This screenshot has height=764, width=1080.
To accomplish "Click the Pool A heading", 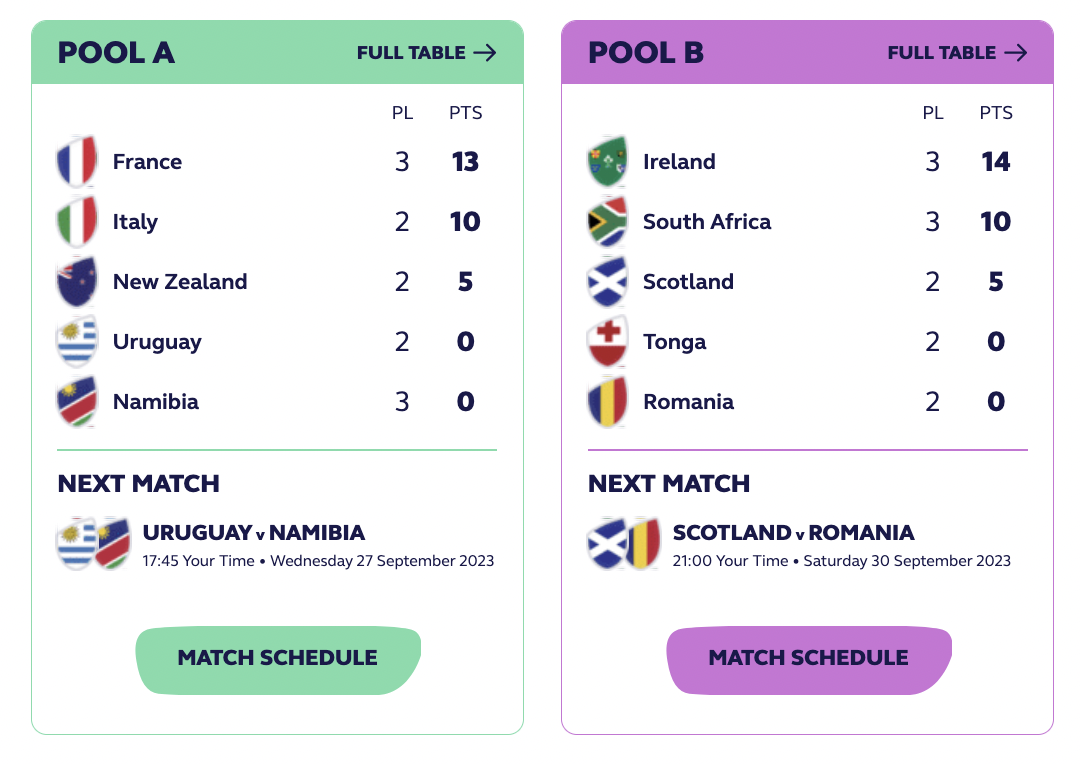I will (x=116, y=53).
